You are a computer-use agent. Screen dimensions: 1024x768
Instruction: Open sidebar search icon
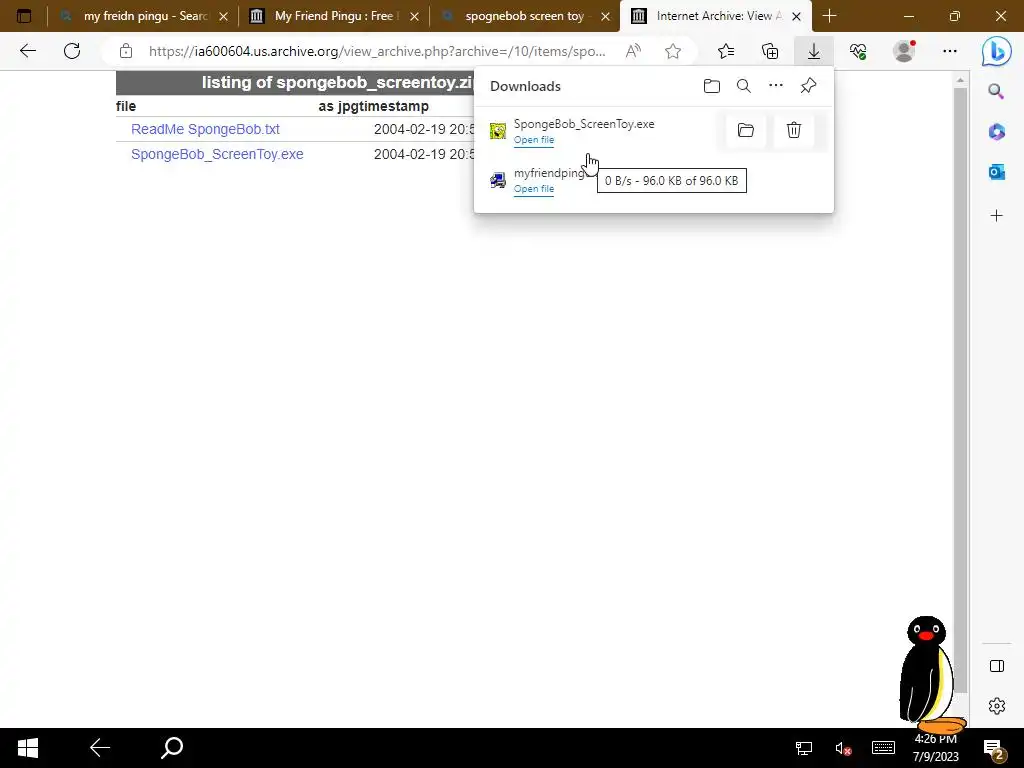pos(996,91)
